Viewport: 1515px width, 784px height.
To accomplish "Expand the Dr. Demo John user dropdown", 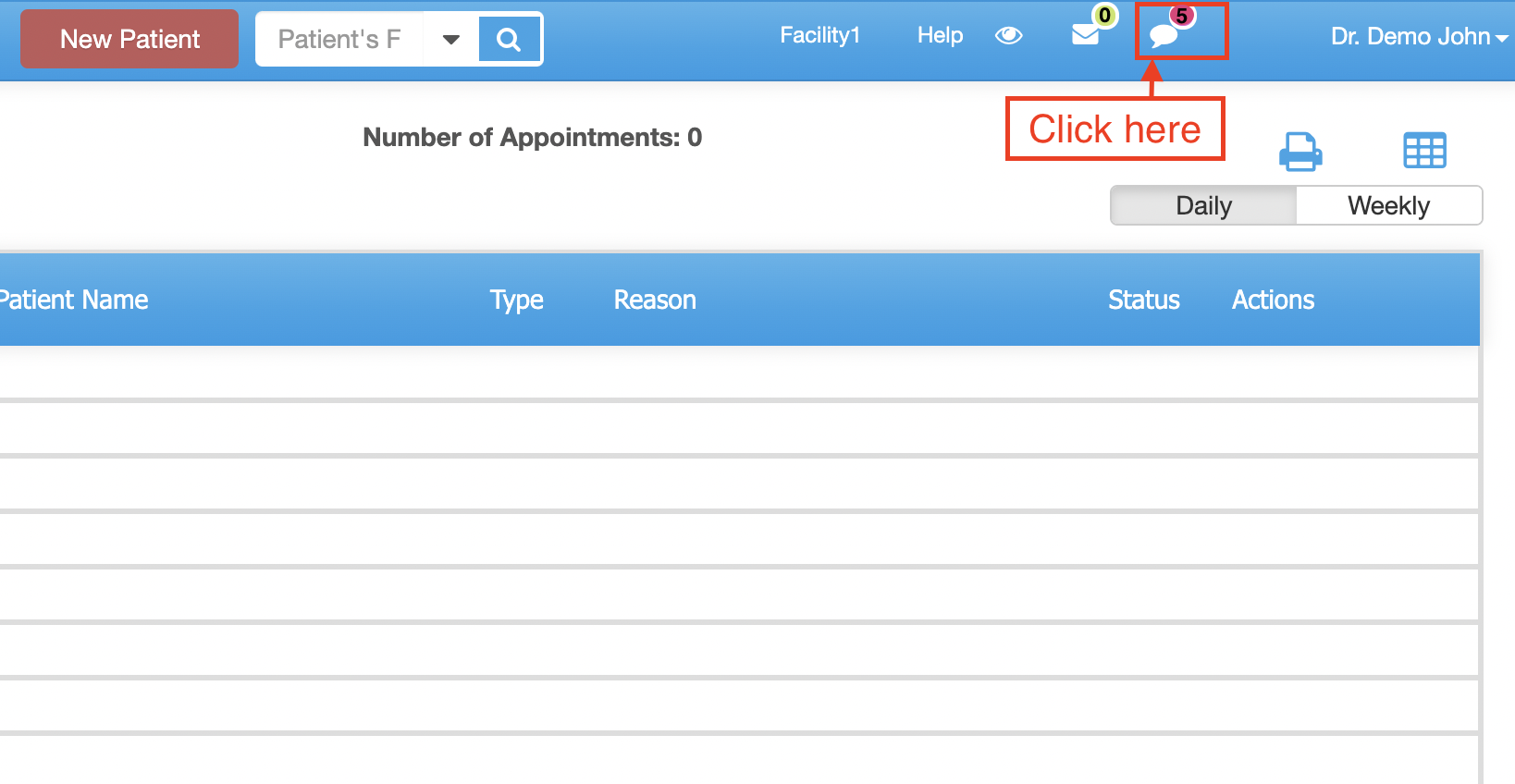I will click(1419, 36).
